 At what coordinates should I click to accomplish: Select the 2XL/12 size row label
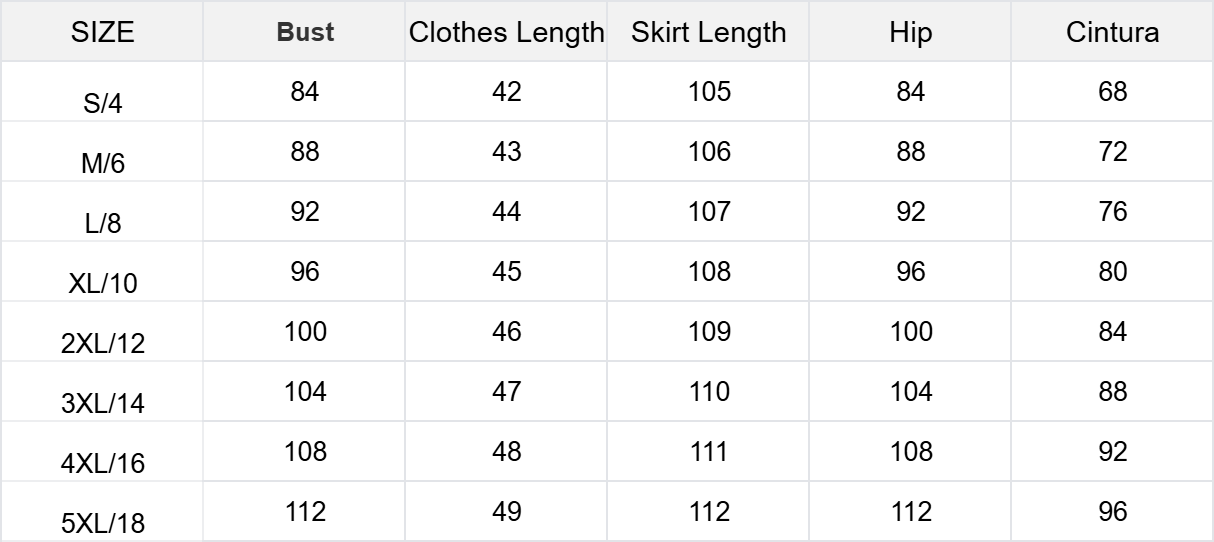[x=103, y=344]
